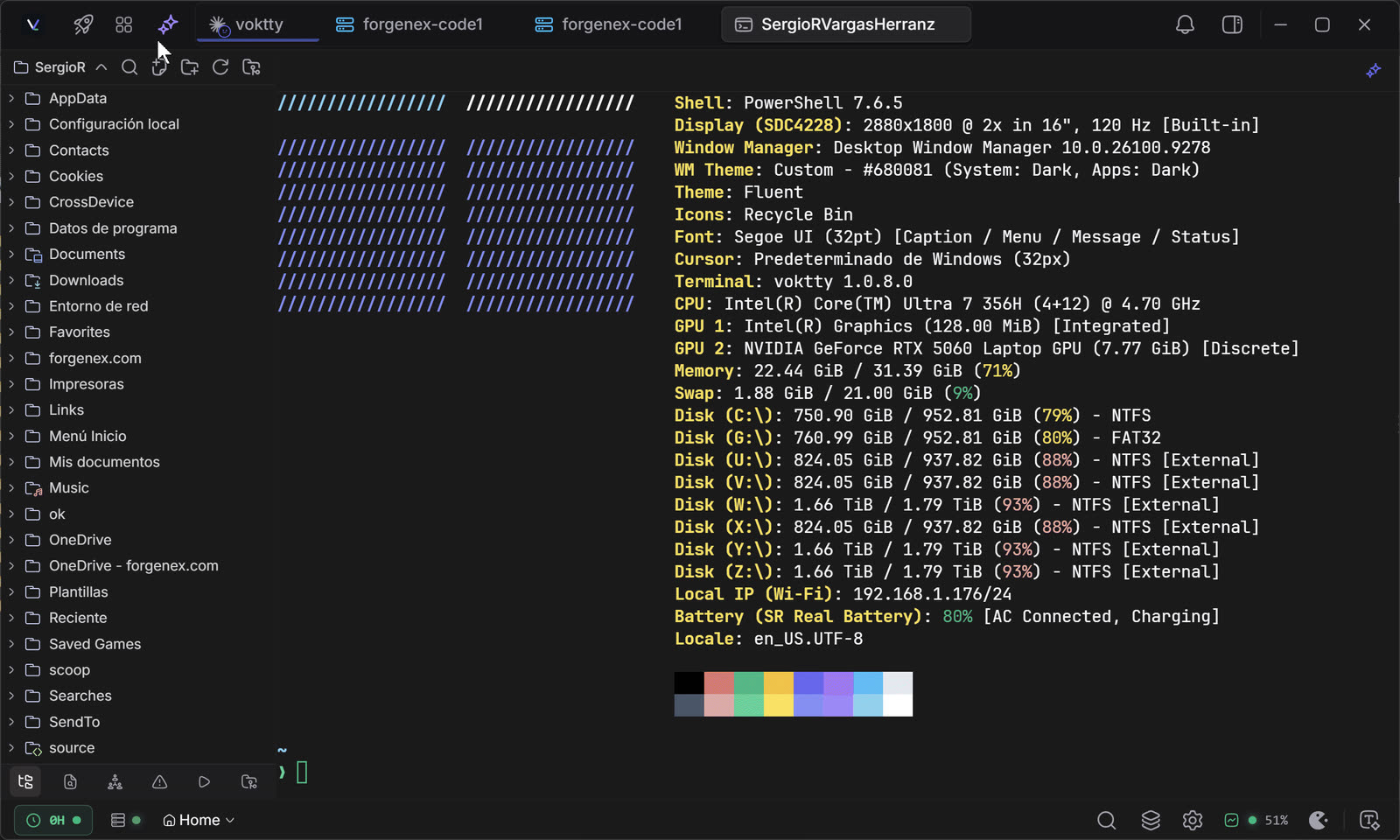Click the play run icon in sidebar toolbar
This screenshot has width=1400, height=840.
pyautogui.click(x=204, y=781)
